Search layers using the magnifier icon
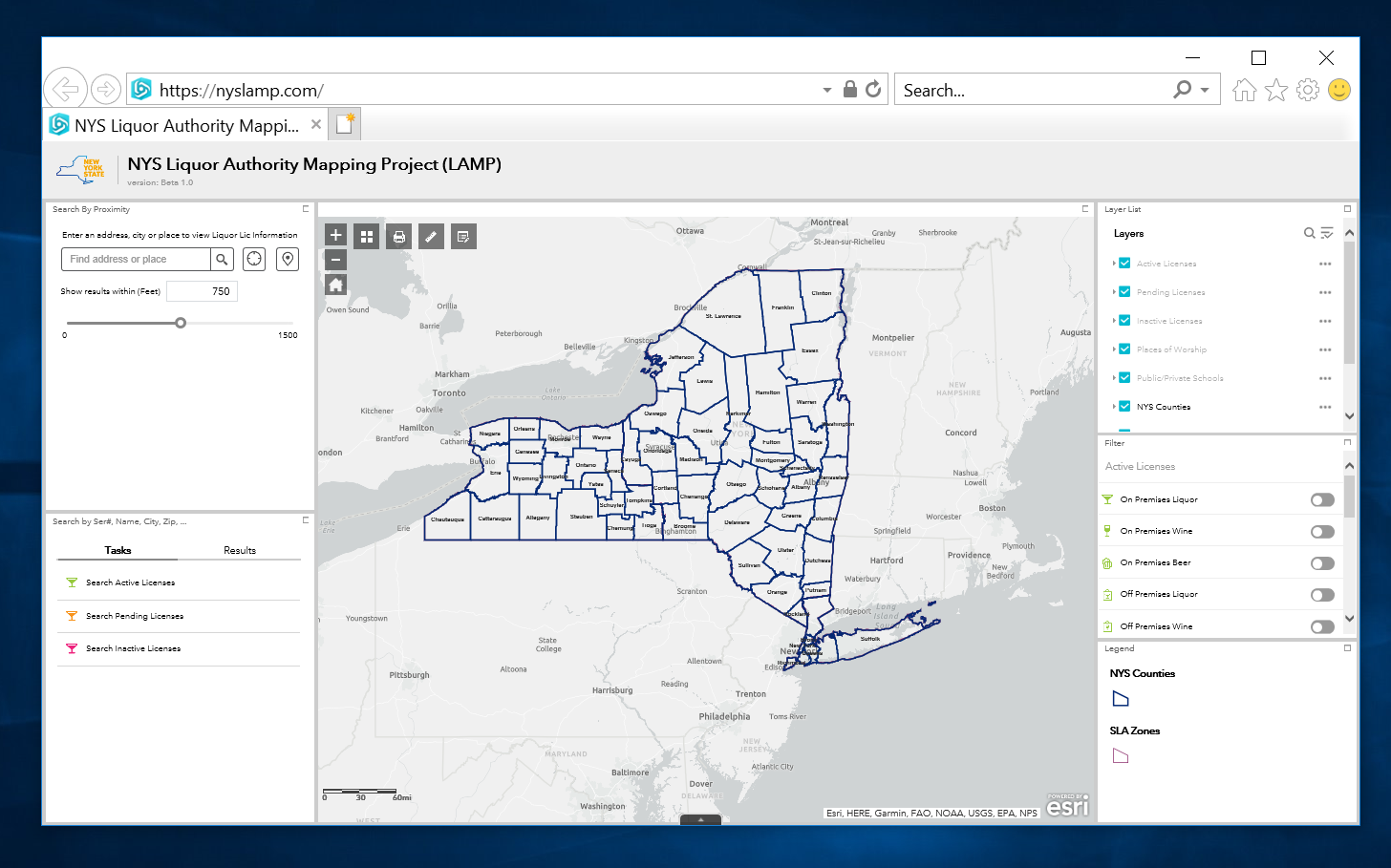Viewport: 1391px width, 868px height. [1310, 233]
